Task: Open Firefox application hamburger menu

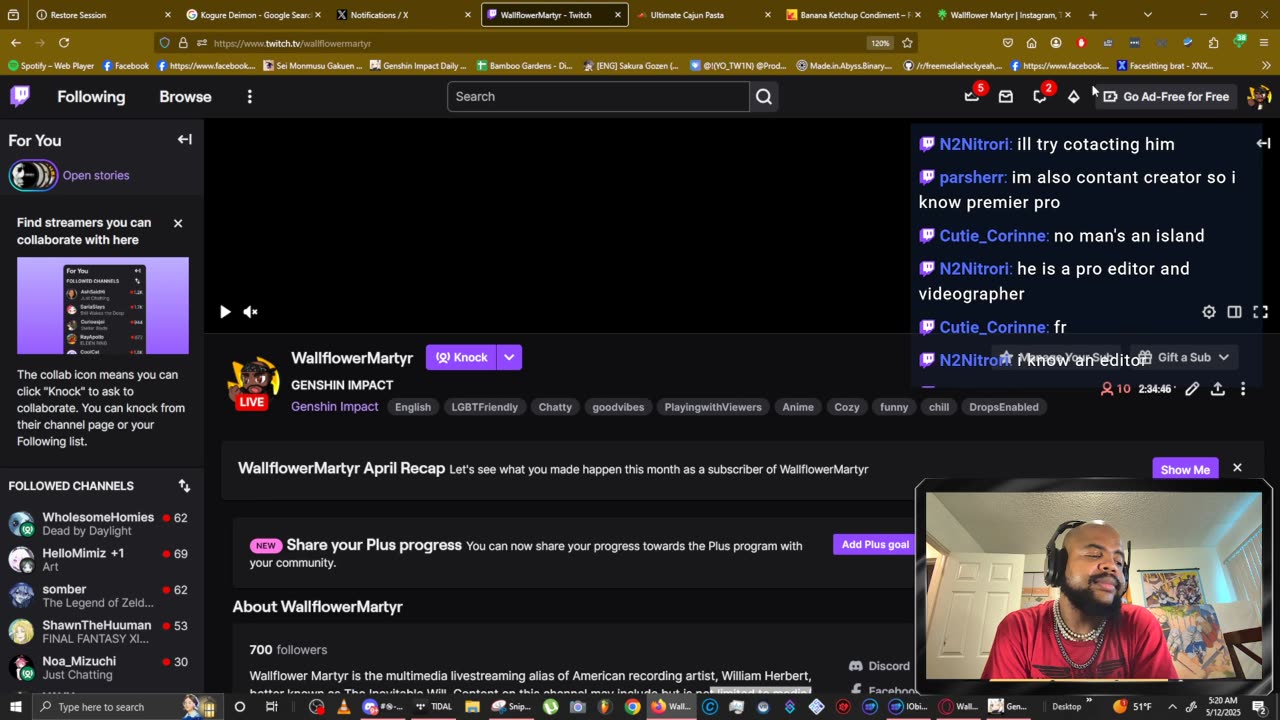Action: [1265, 43]
